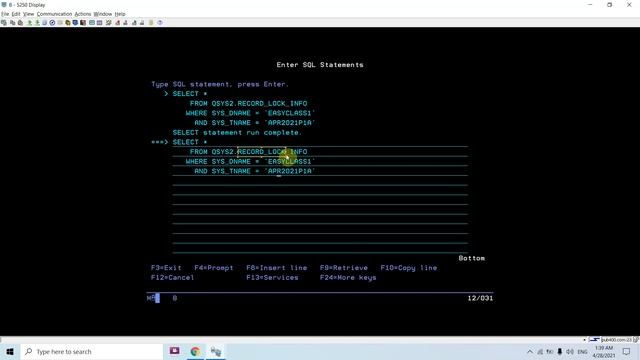Image resolution: width=640 pixels, height=360 pixels.
Task: Click the blue shield toolbar icon
Action: coord(75,23)
